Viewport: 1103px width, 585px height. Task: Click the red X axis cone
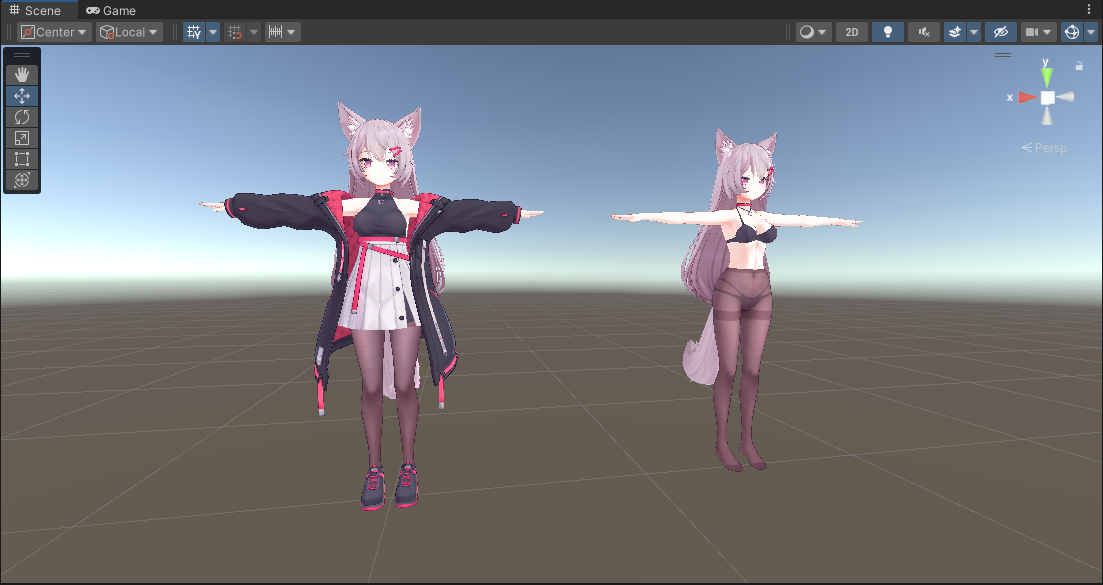1025,97
